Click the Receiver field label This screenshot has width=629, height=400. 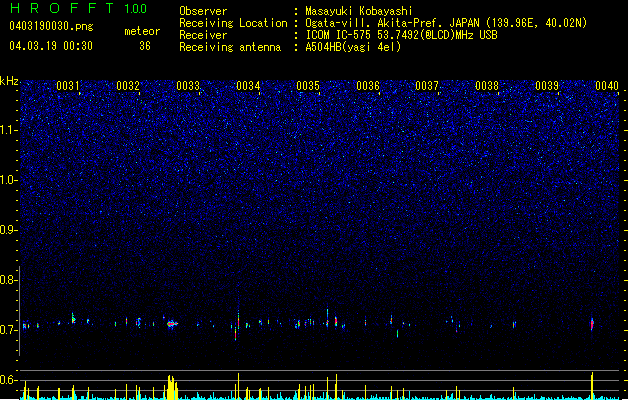pos(203,35)
